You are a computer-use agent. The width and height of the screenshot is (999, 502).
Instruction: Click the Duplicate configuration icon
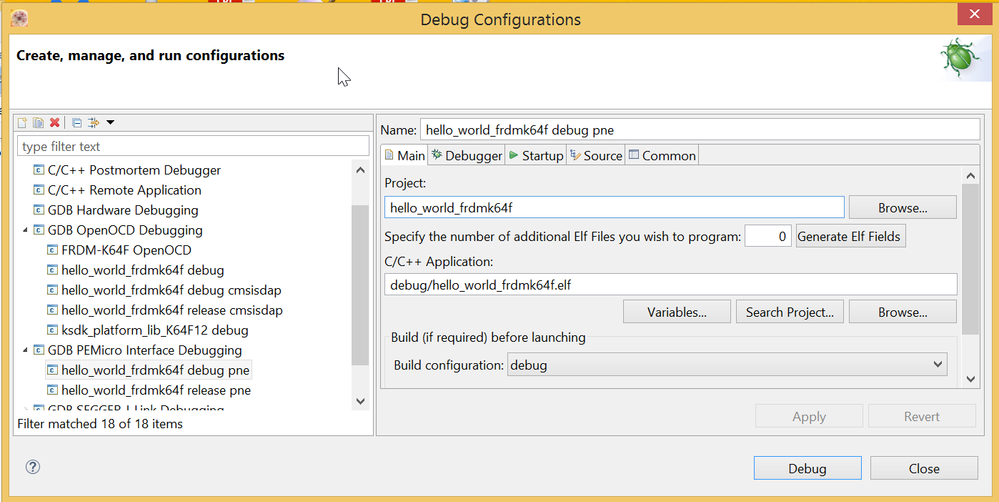click(38, 123)
